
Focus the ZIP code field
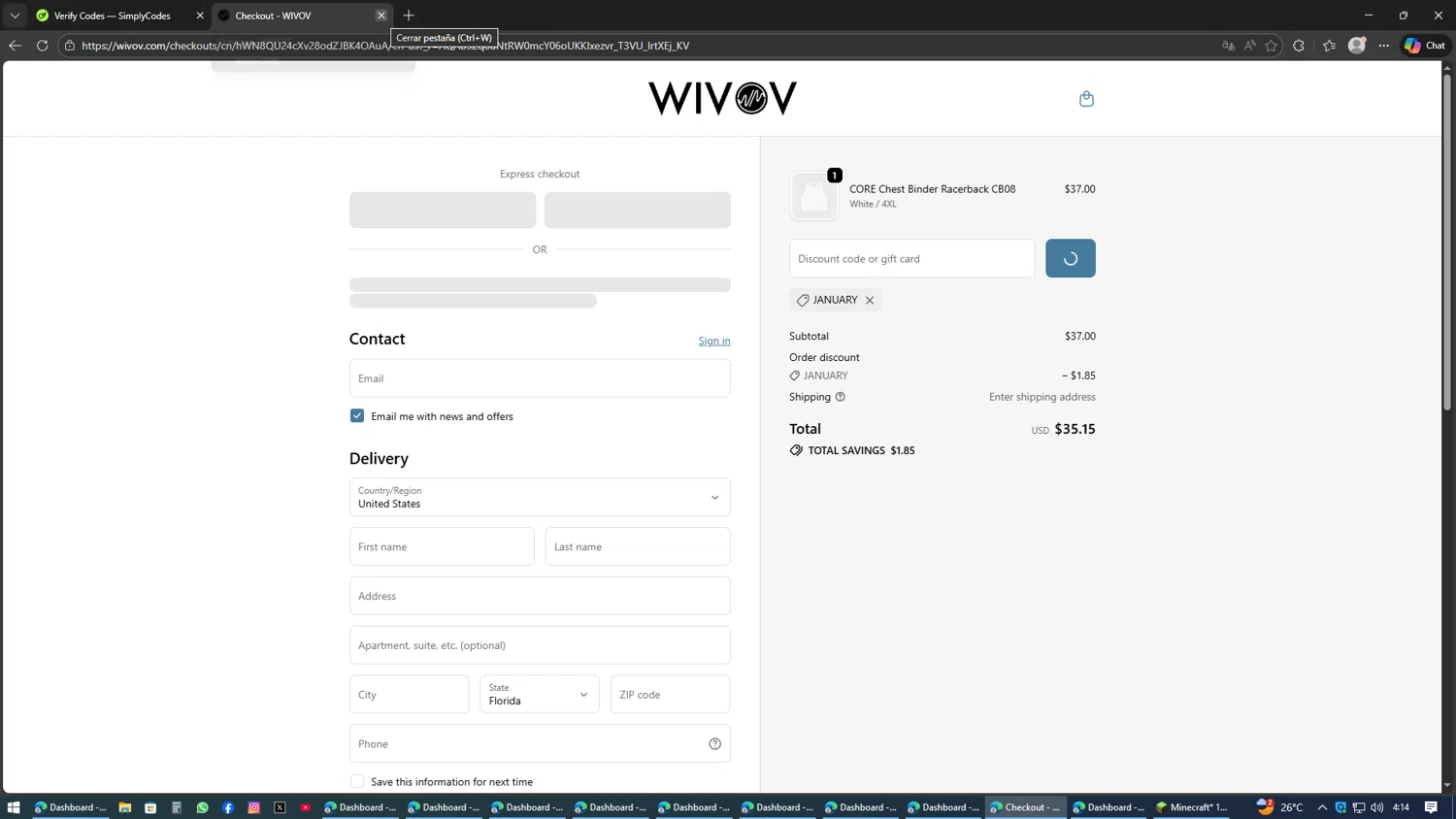(x=670, y=695)
